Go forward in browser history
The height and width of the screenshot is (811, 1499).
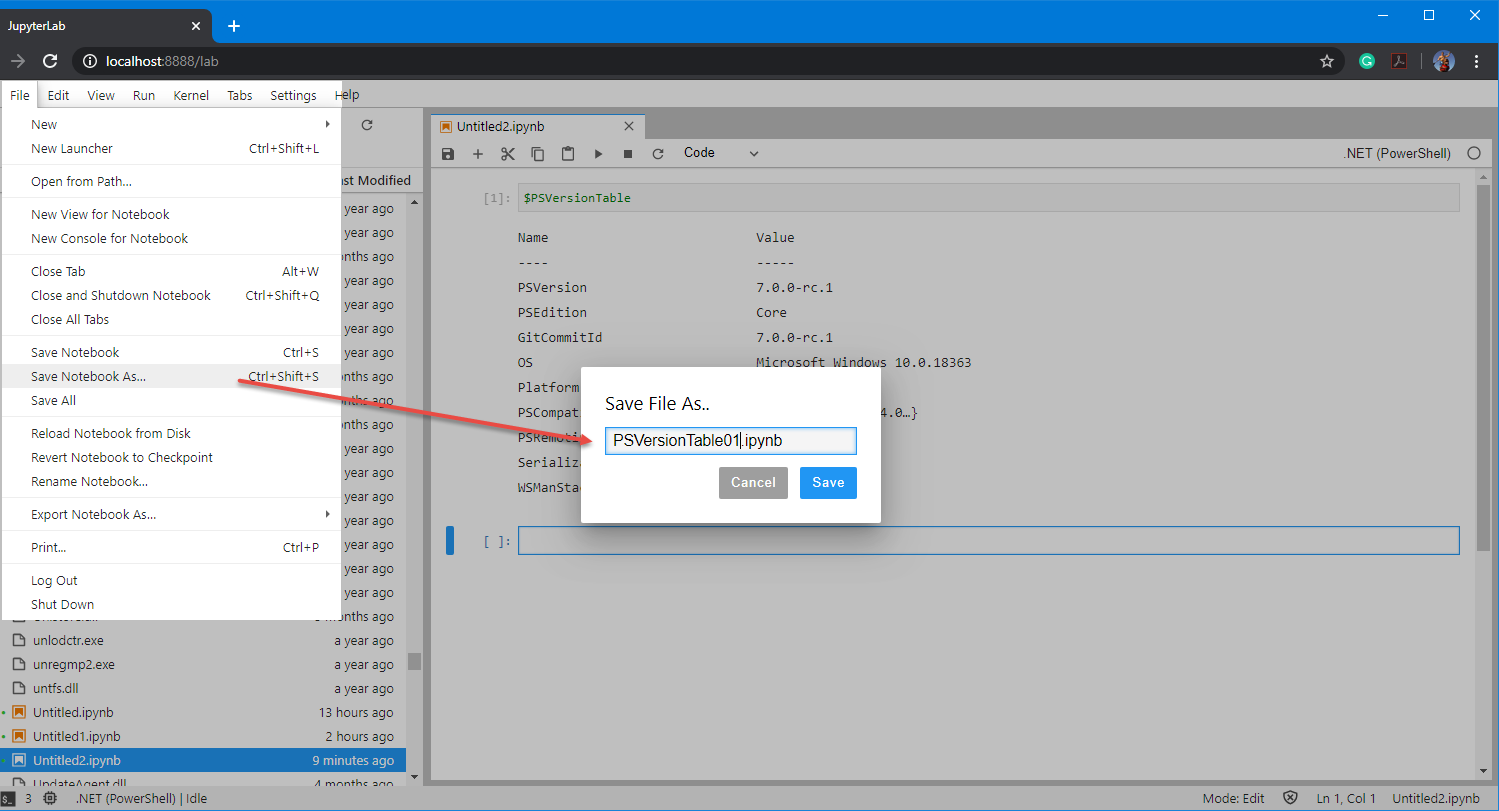17,61
